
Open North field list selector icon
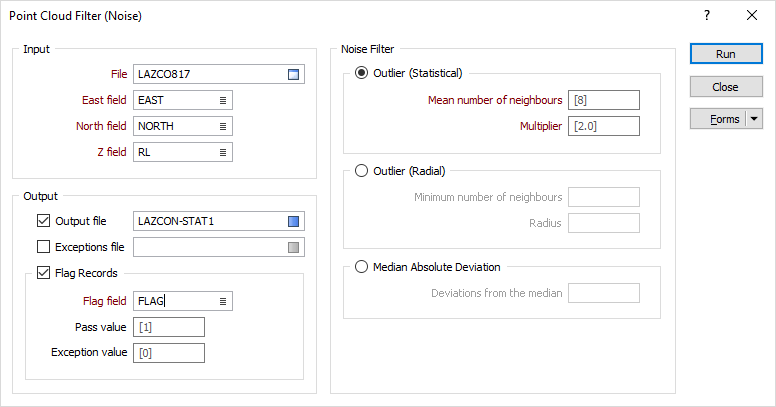(x=223, y=126)
